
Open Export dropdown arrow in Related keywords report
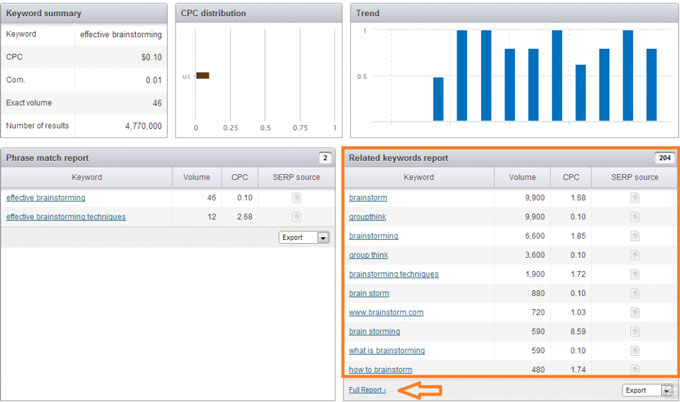click(667, 390)
